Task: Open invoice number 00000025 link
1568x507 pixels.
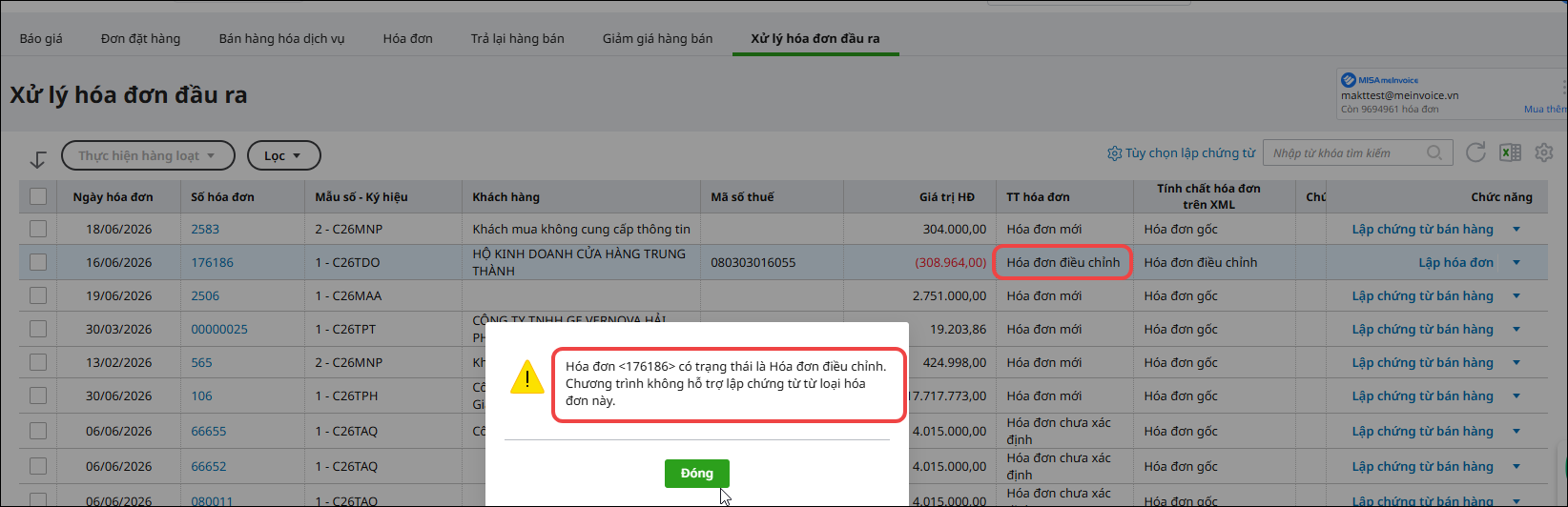Action: (x=219, y=329)
